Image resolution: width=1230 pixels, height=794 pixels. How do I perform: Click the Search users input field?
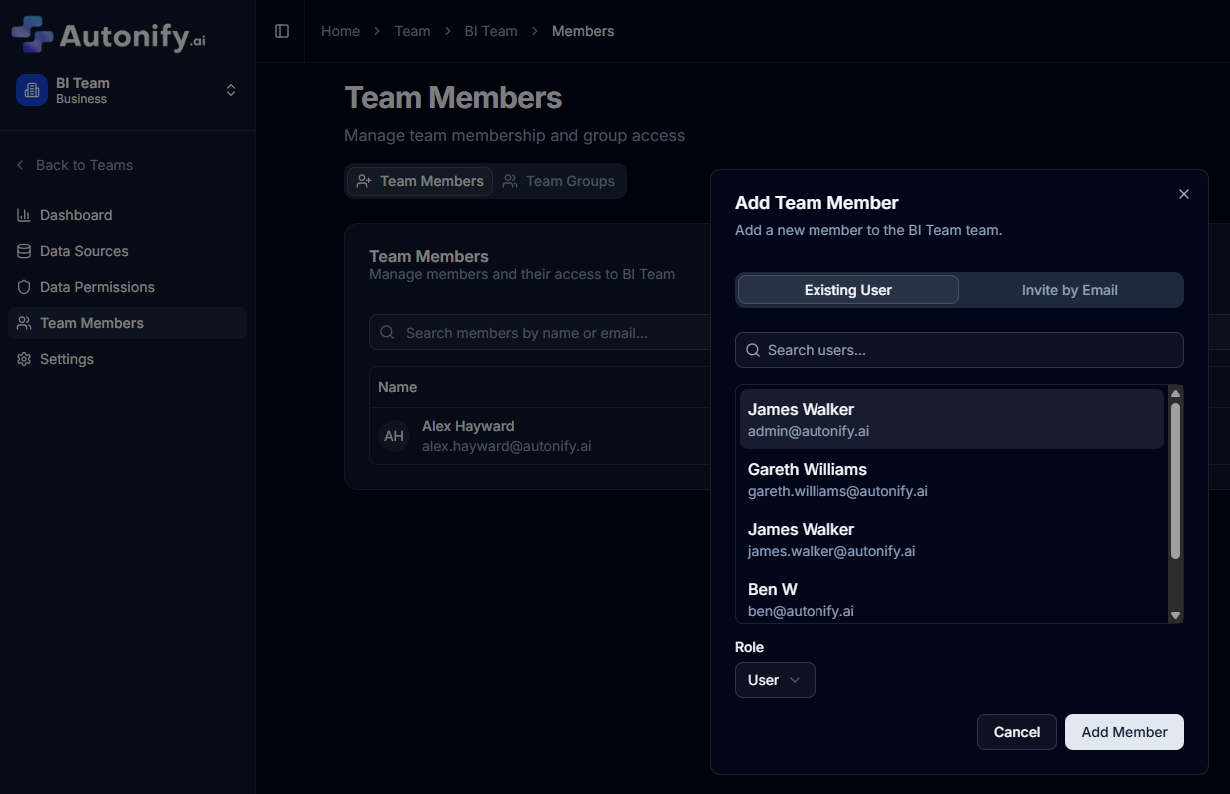coord(959,350)
